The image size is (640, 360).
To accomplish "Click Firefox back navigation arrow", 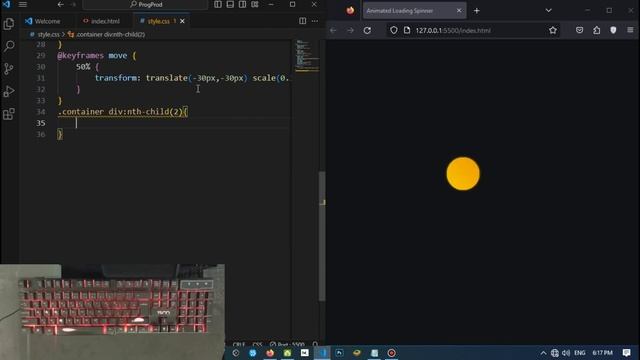I will [333, 30].
